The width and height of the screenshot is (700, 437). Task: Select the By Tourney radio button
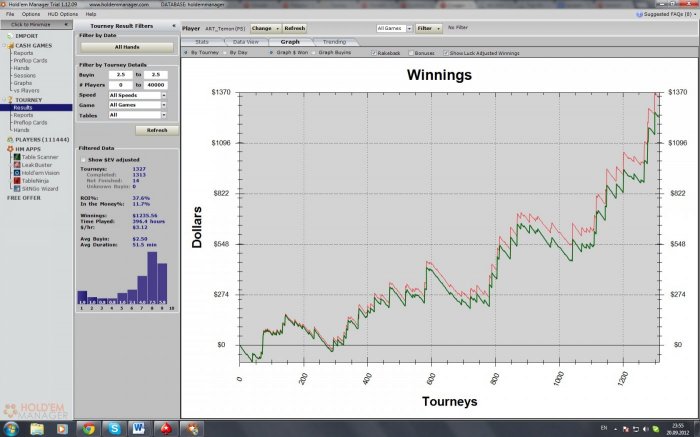186,53
